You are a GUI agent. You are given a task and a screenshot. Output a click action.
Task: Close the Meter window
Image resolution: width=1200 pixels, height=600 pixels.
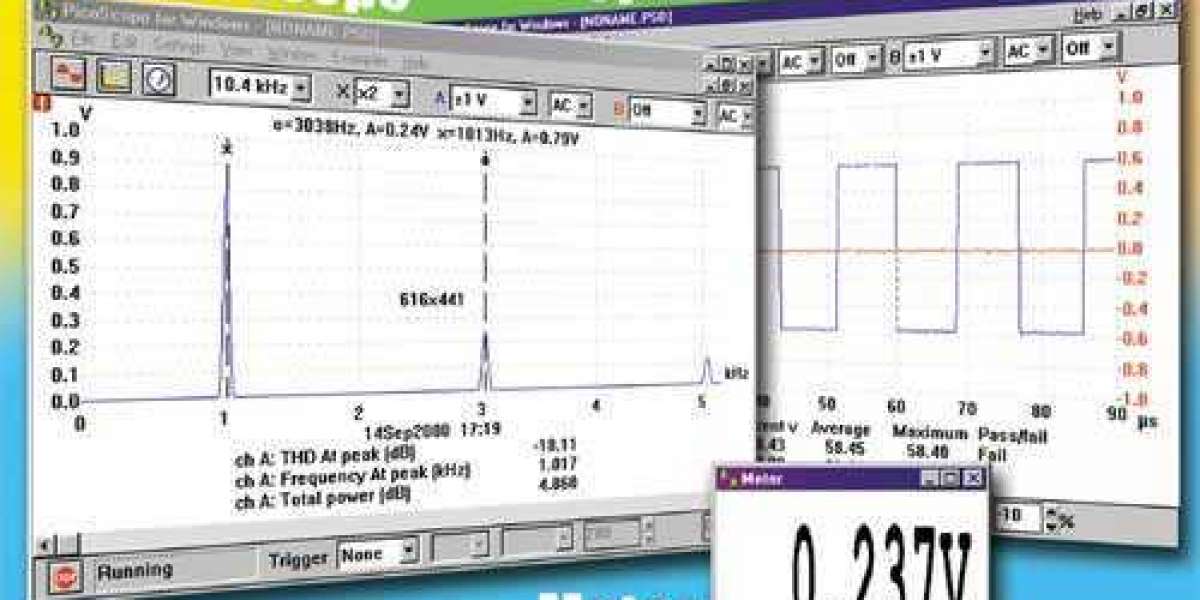click(x=972, y=479)
